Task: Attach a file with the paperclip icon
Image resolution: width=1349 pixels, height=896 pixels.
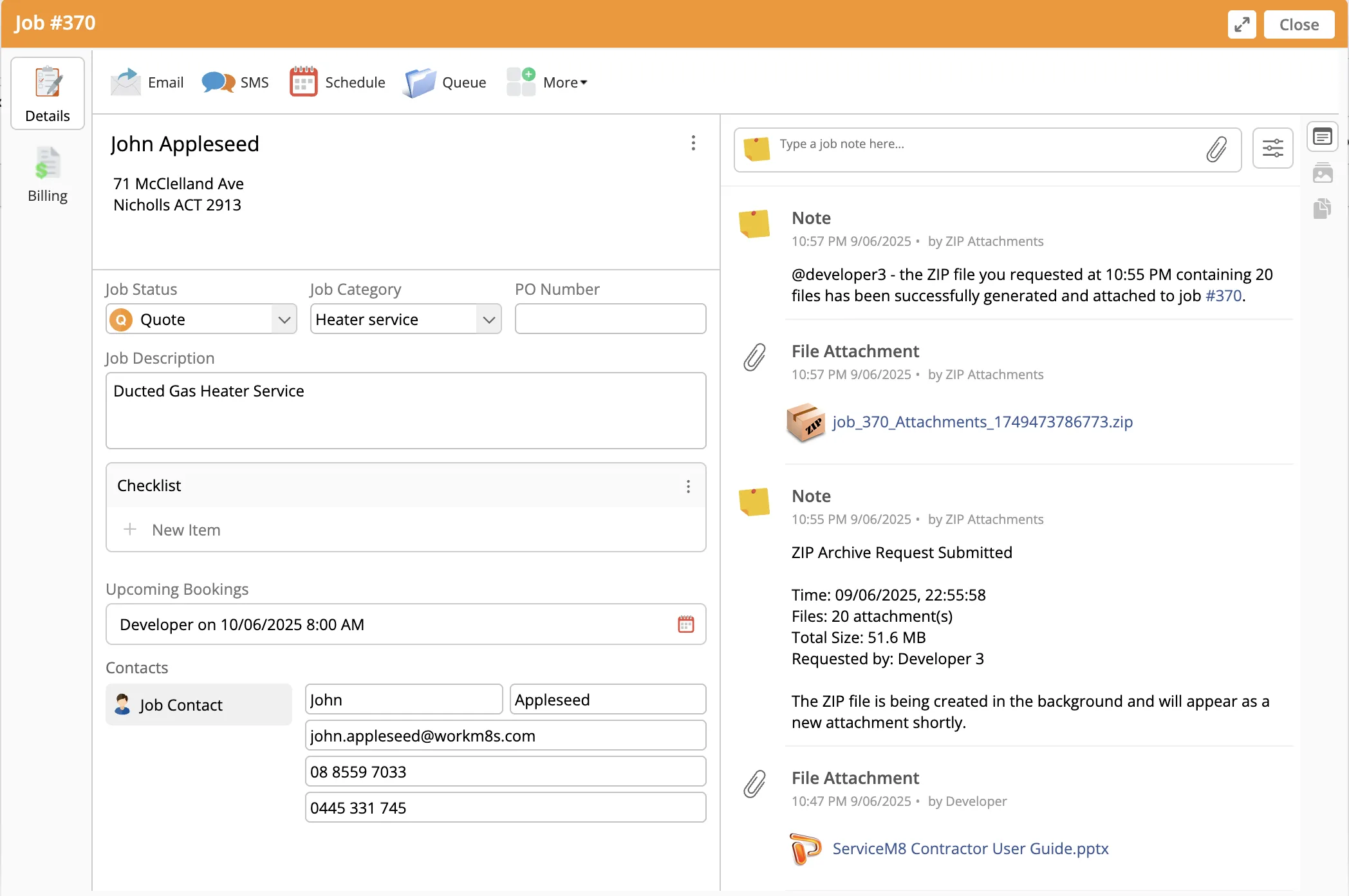Action: [1216, 149]
